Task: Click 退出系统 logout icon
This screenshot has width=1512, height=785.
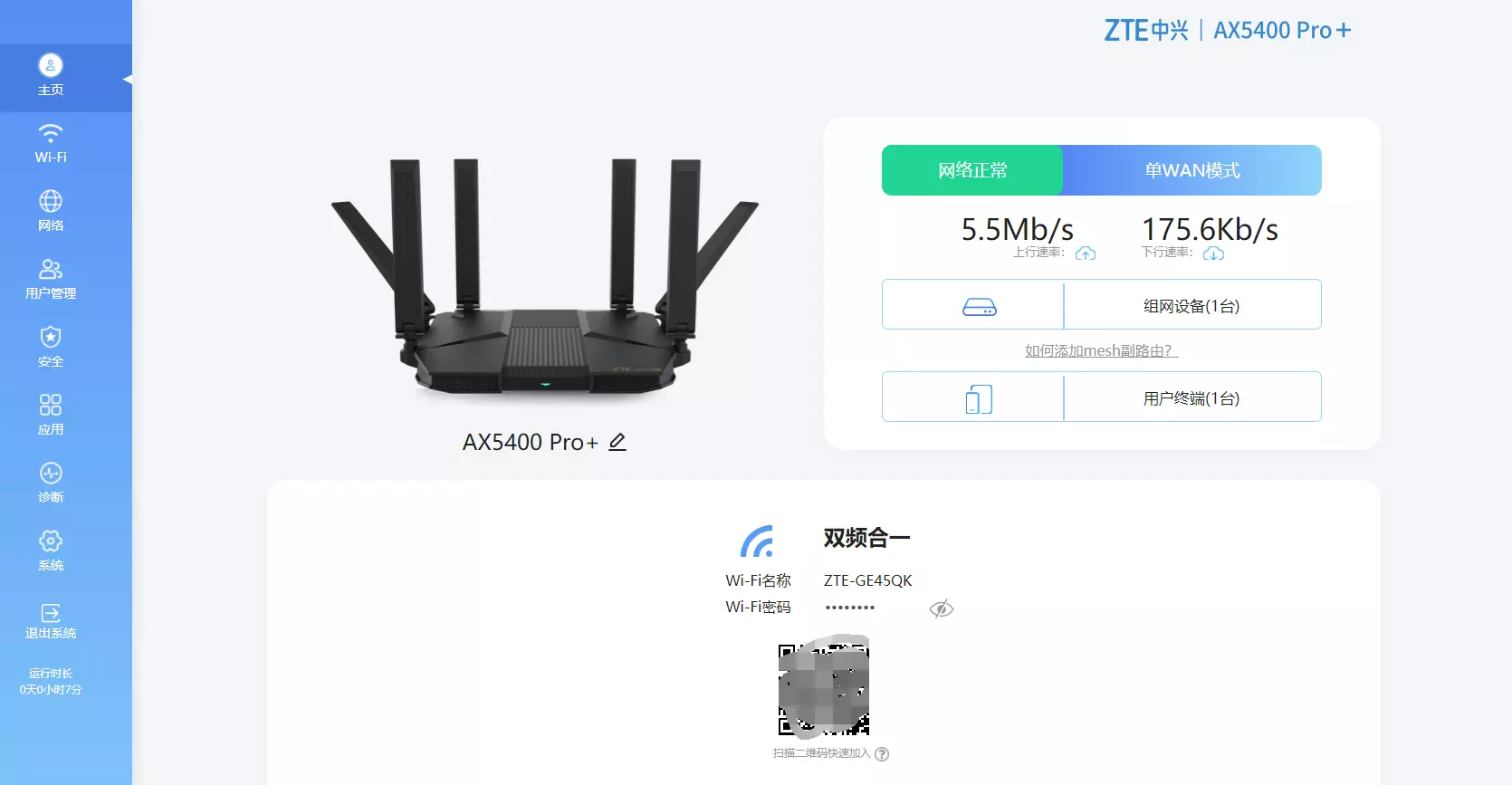Action: [51, 613]
